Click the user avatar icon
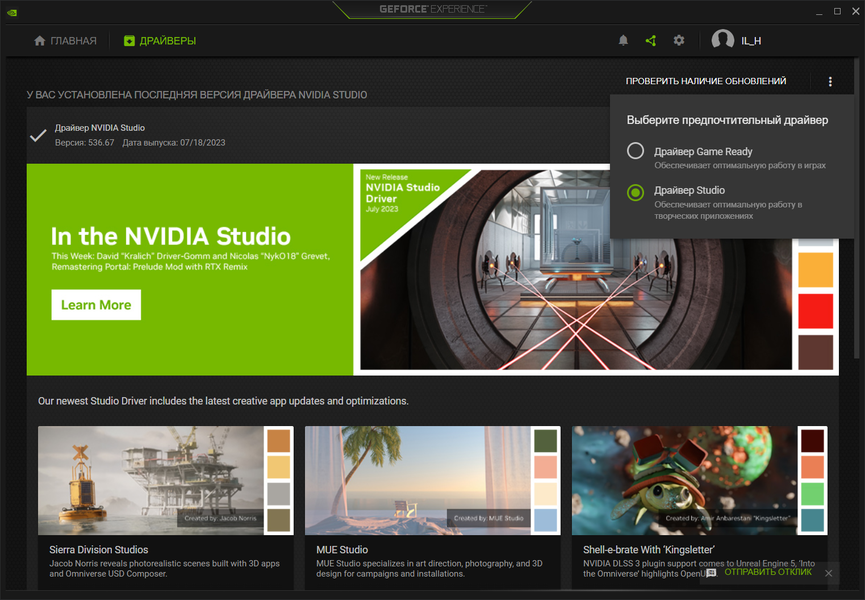This screenshot has height=600, width=865. [x=723, y=40]
